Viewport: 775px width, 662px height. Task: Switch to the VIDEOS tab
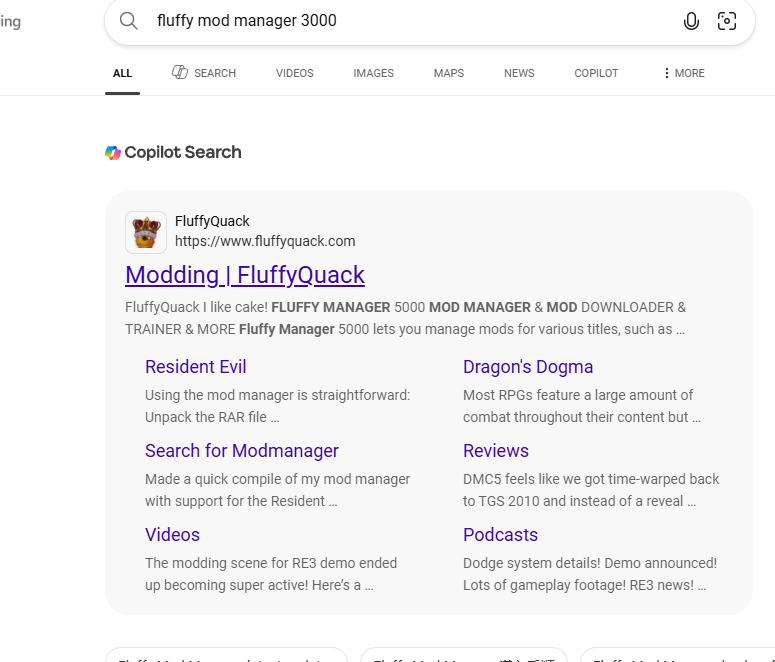[295, 73]
